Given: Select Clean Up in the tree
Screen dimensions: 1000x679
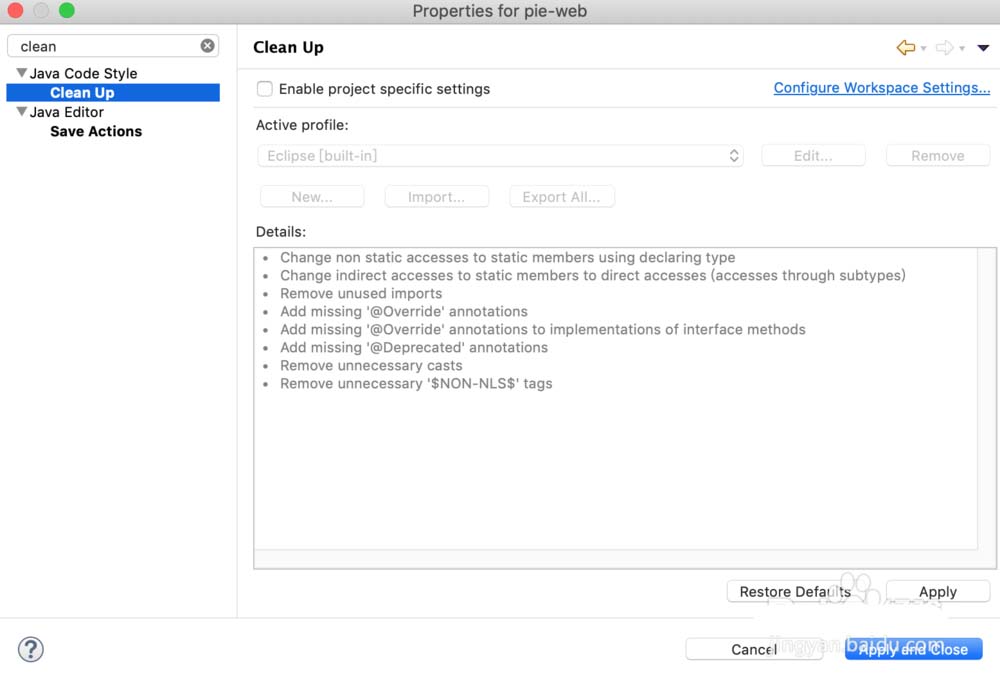Looking at the screenshot, I should coord(82,93).
